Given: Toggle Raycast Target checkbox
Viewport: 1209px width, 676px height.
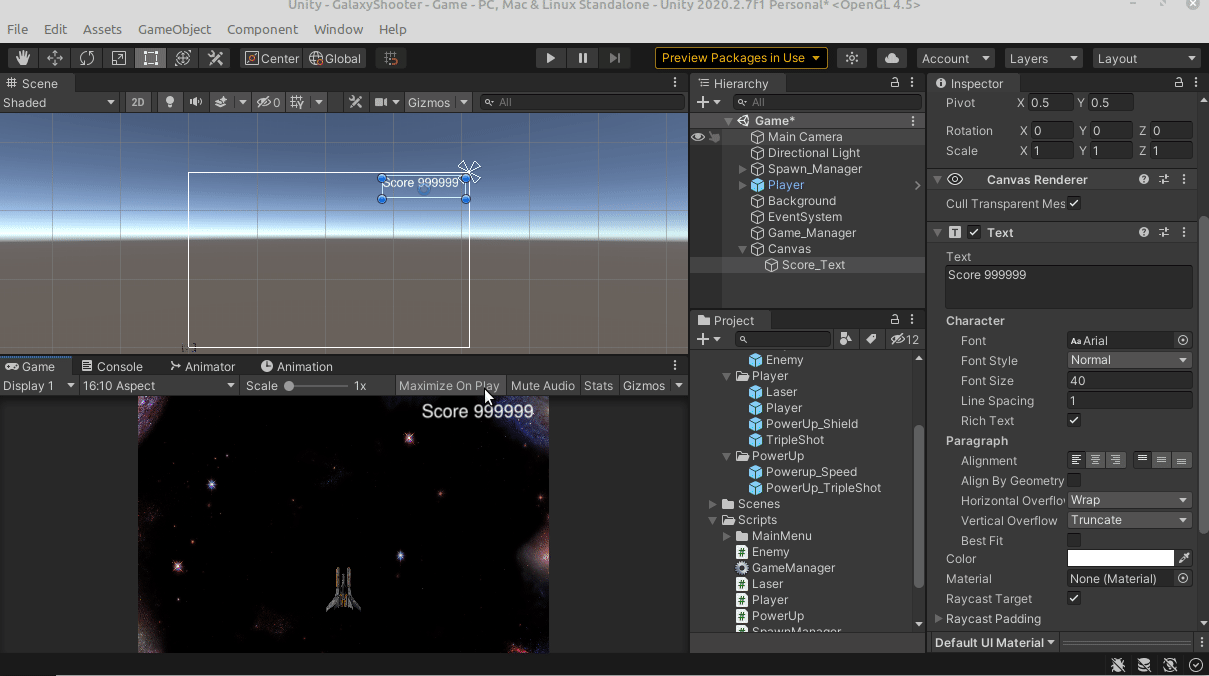Looking at the screenshot, I should pos(1074,599).
